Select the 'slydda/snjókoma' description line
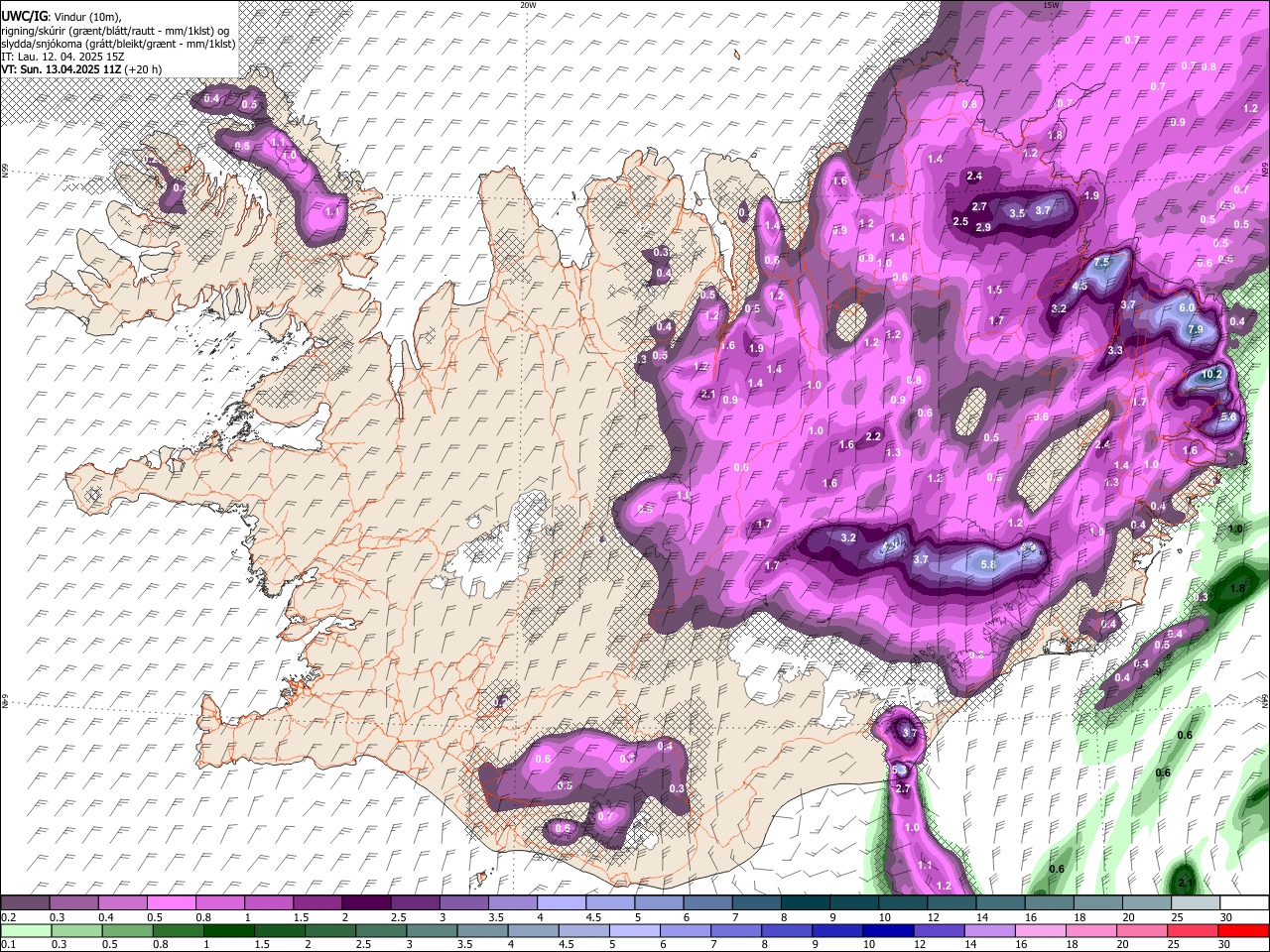Viewport: 1270px width, 952px height. [x=117, y=44]
